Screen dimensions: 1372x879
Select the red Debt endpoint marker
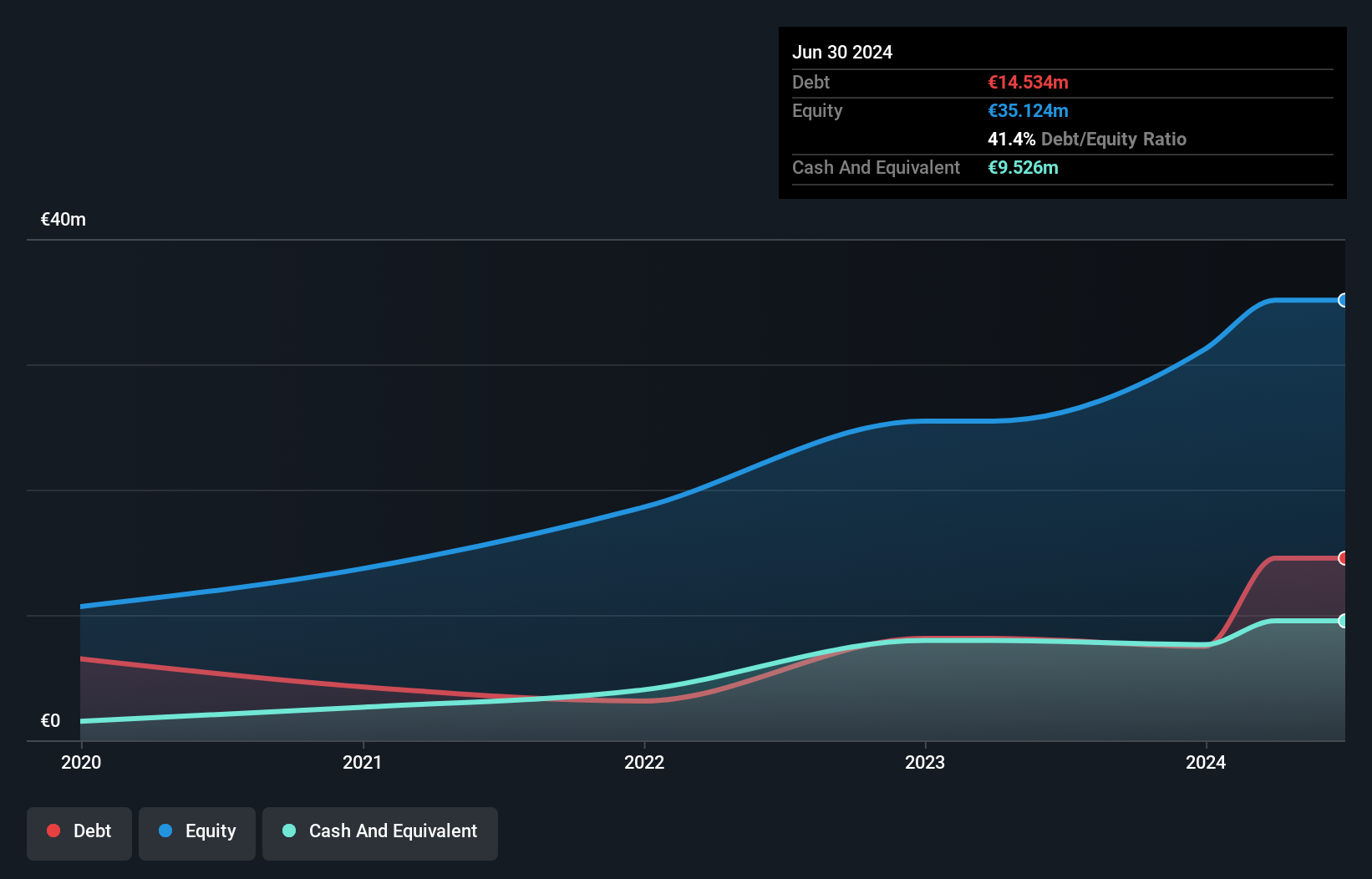(x=1343, y=558)
